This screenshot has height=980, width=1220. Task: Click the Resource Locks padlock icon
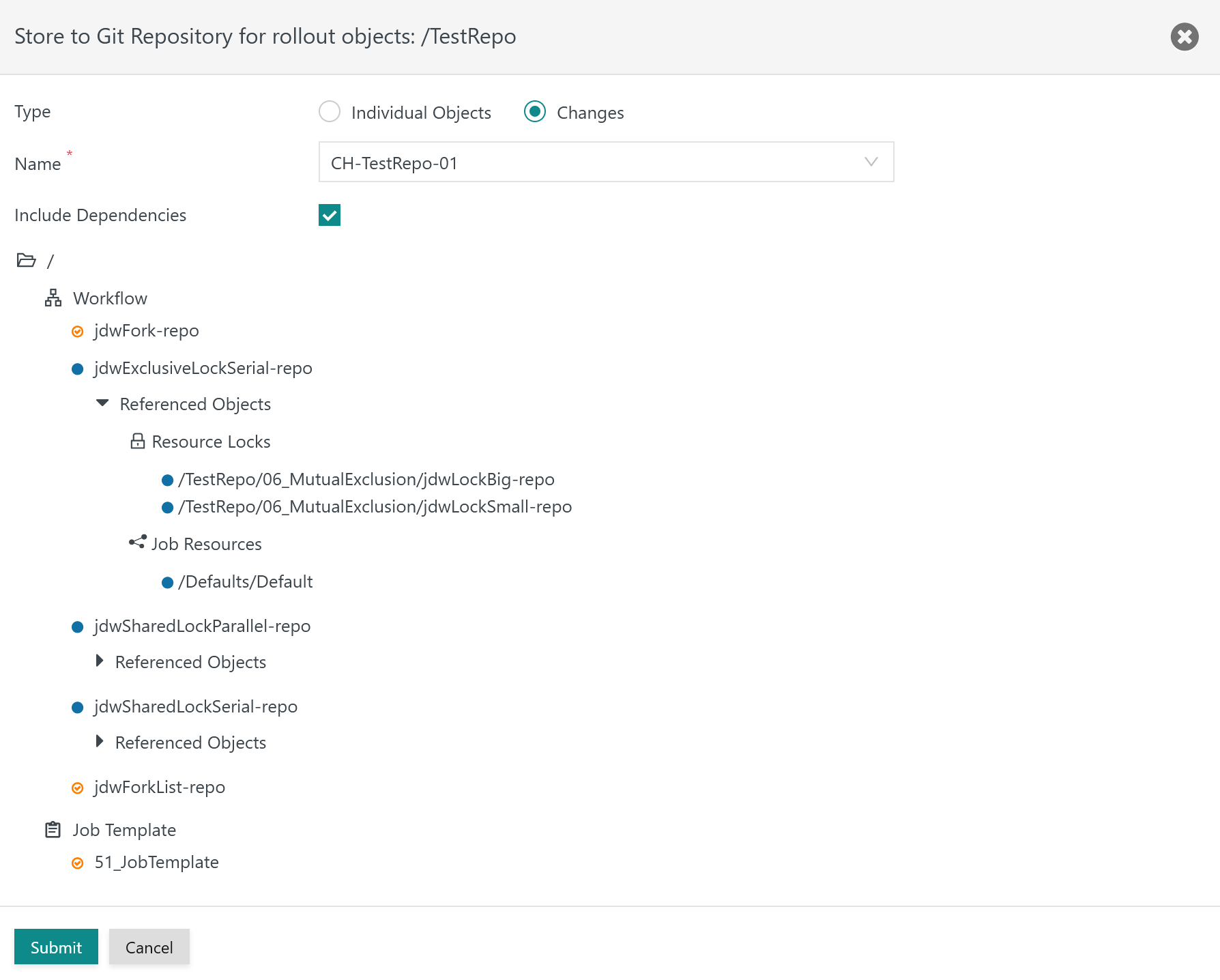[x=138, y=441]
